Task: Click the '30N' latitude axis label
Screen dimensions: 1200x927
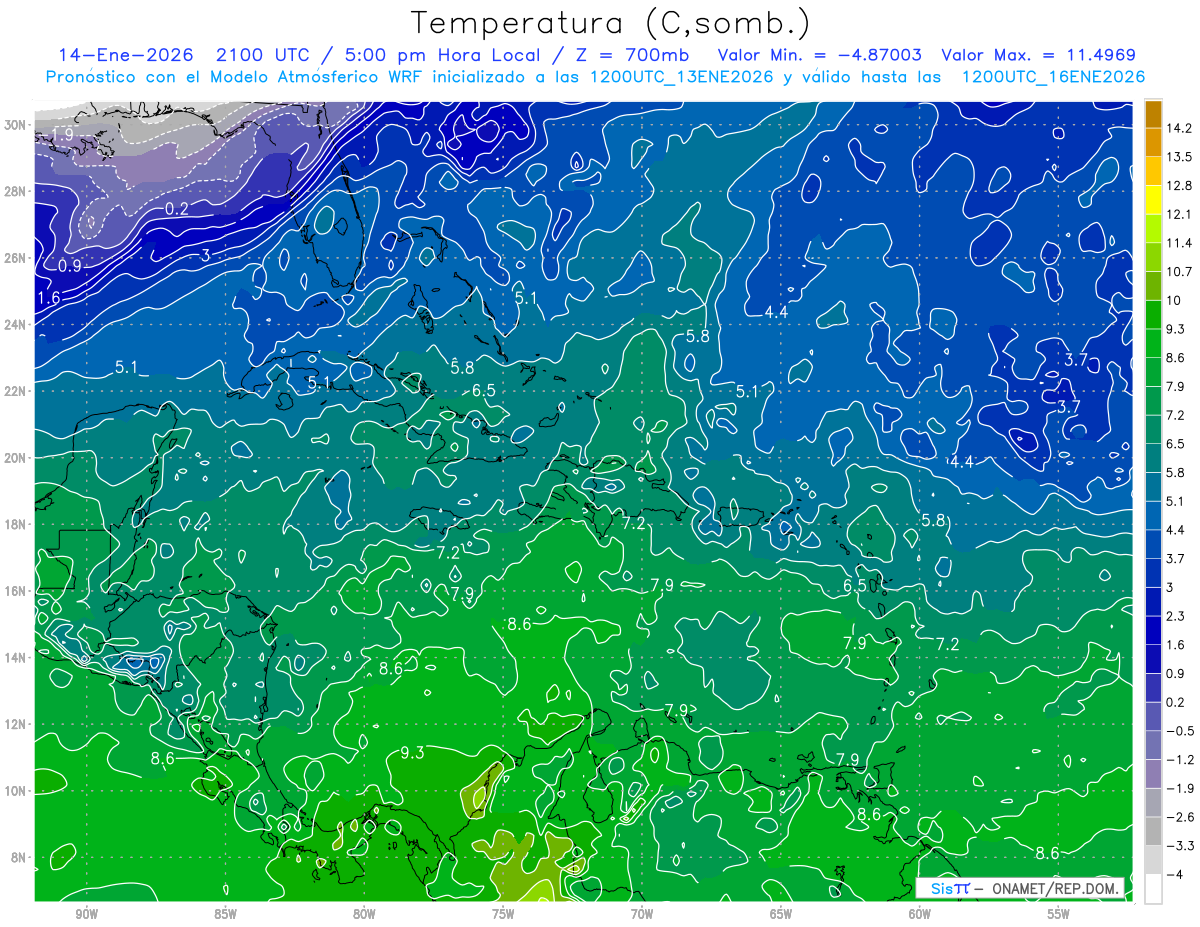Action: coord(16,125)
